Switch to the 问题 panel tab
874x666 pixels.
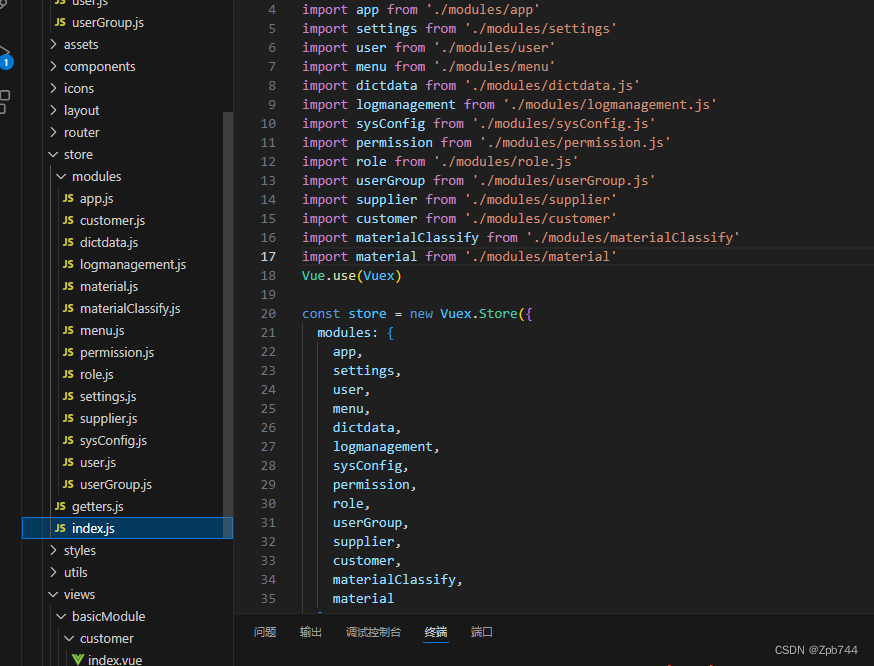[265, 632]
